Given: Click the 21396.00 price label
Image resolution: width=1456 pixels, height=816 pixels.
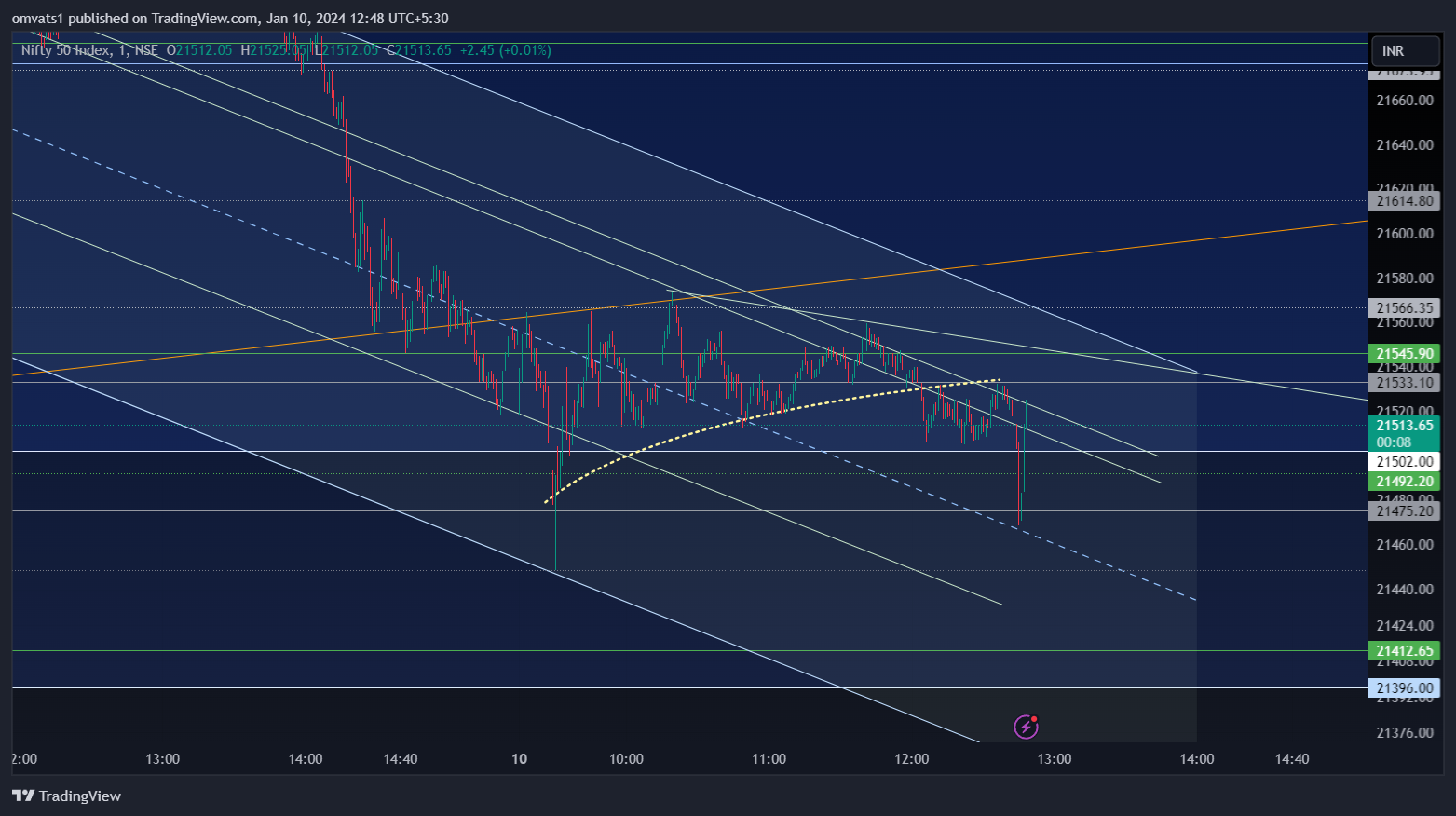Looking at the screenshot, I should tap(1404, 688).
